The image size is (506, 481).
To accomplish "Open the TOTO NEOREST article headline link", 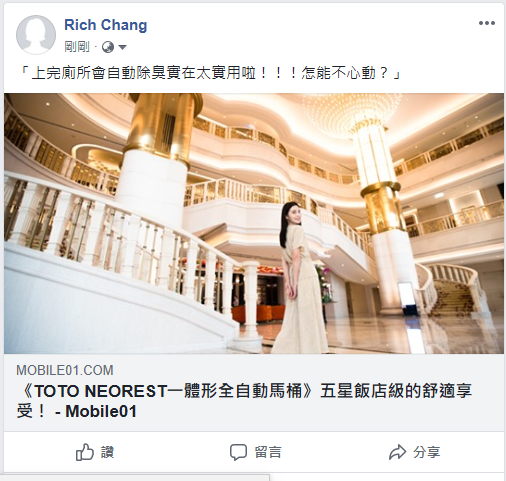I will pyautogui.click(x=244, y=401).
